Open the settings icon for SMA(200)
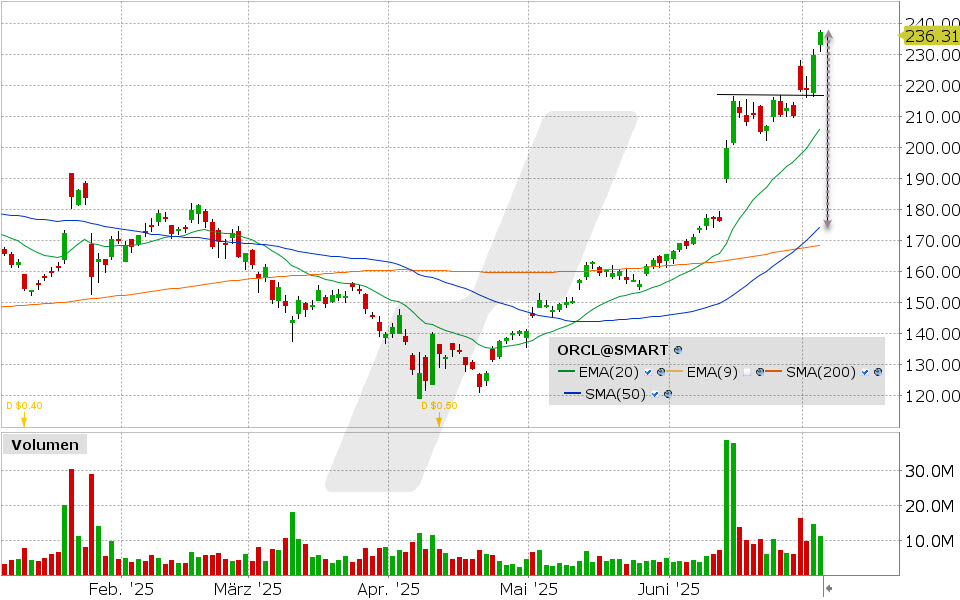Screen dimensions: 960x600 click(878, 372)
